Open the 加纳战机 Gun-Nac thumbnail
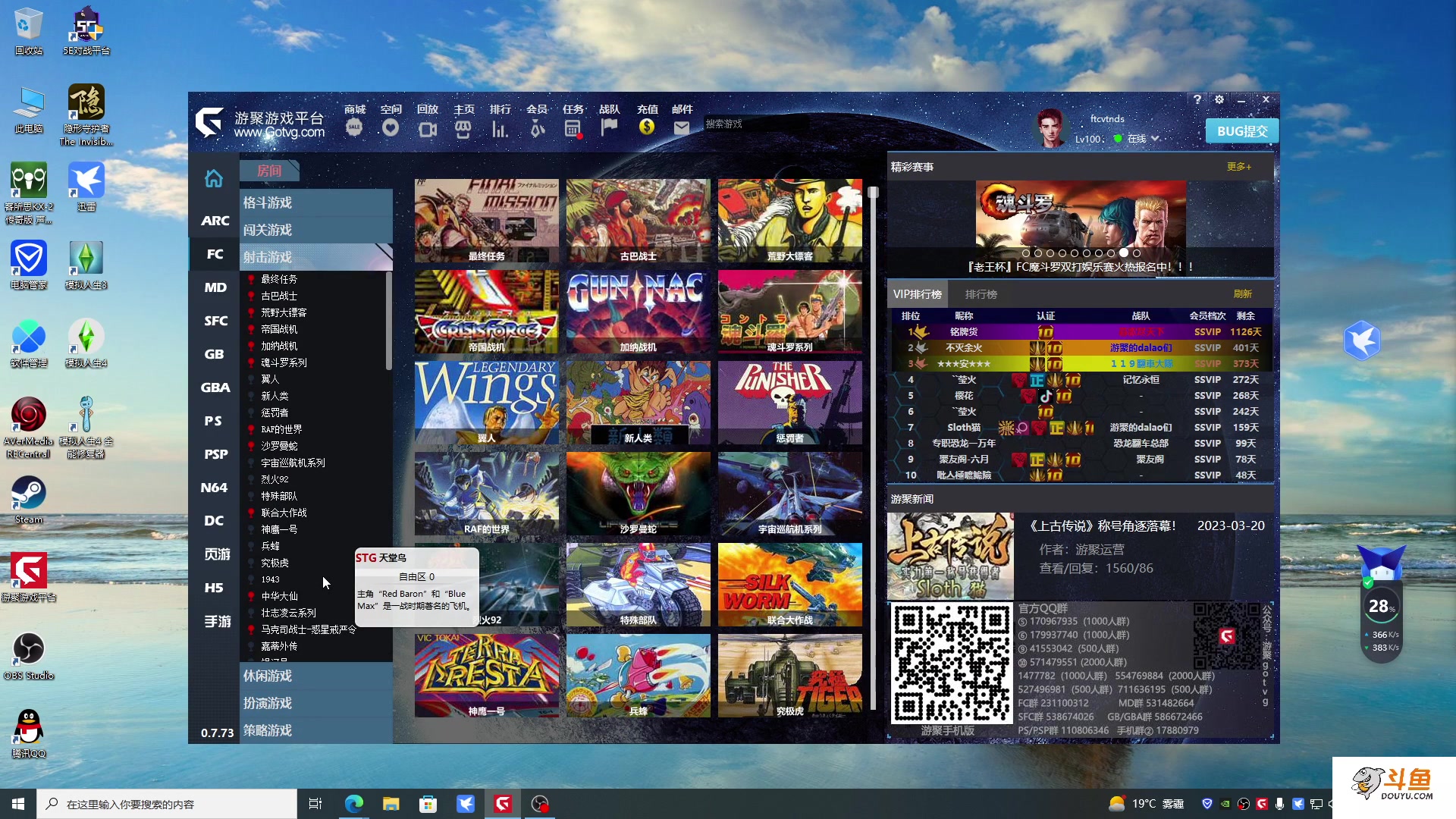 pyautogui.click(x=639, y=312)
